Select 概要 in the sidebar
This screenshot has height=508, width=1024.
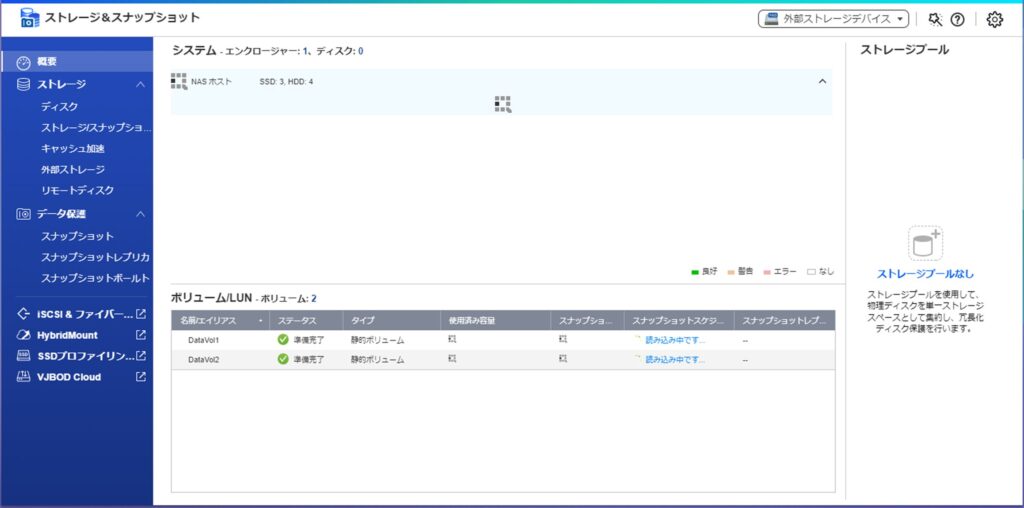(x=48, y=62)
